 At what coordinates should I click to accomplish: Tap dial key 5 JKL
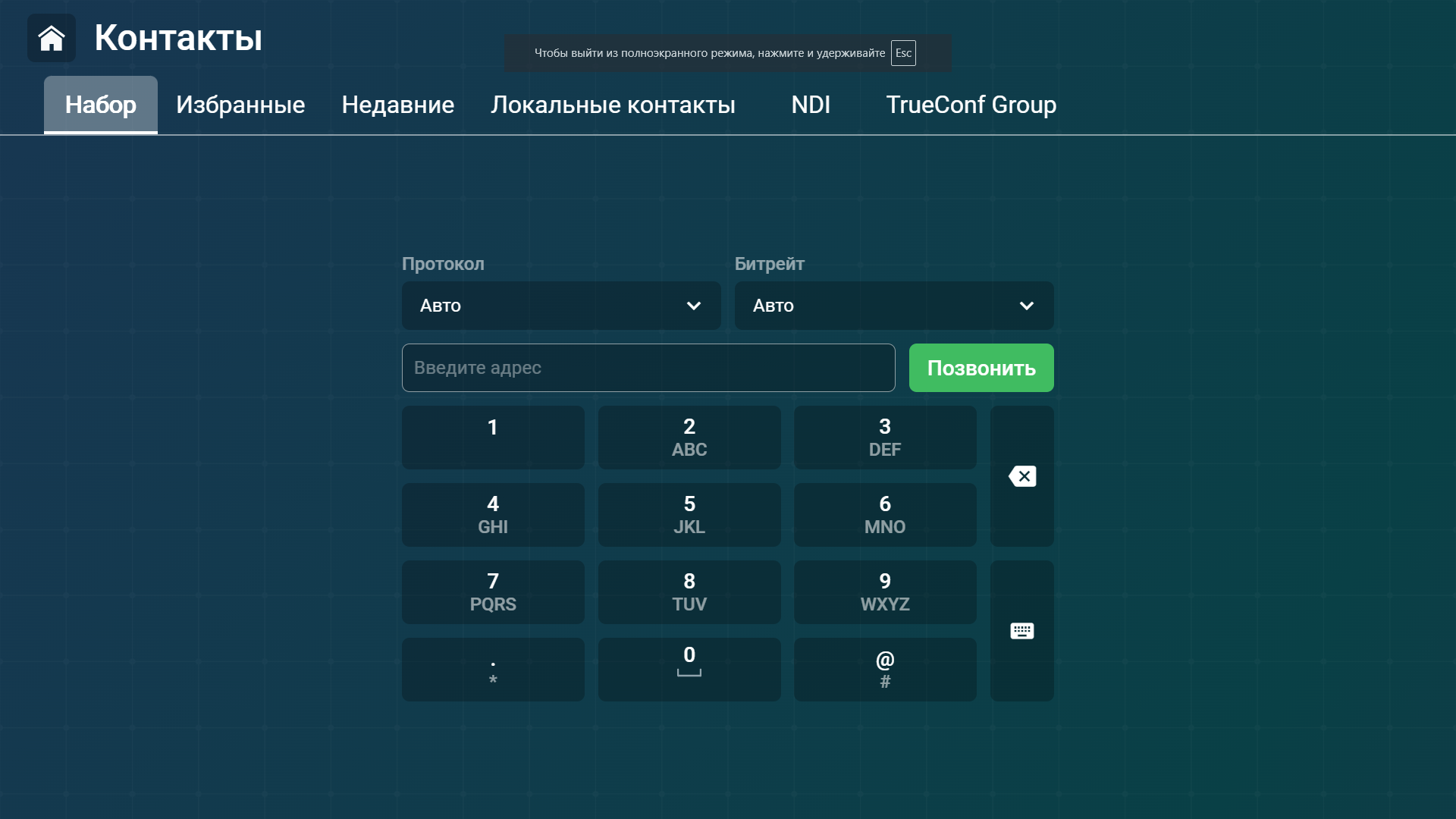tap(689, 515)
